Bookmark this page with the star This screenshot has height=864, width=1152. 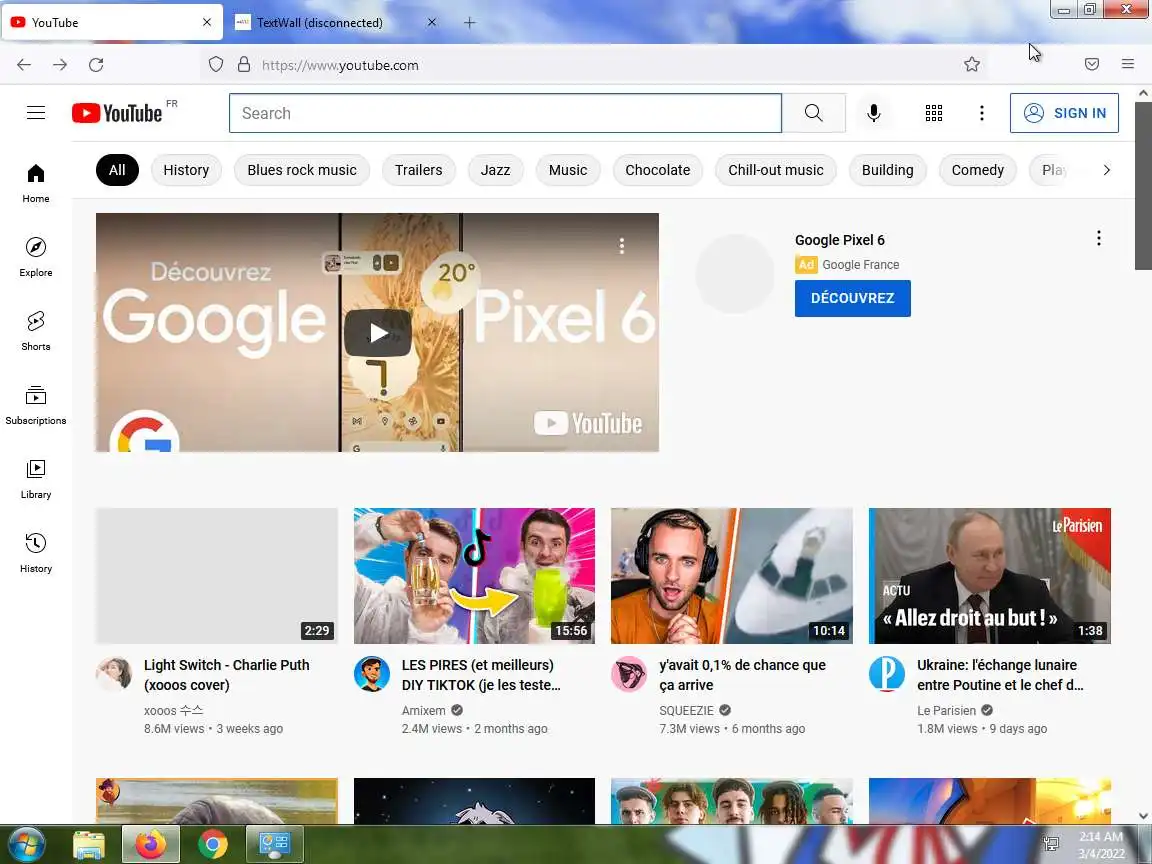[x=972, y=65]
